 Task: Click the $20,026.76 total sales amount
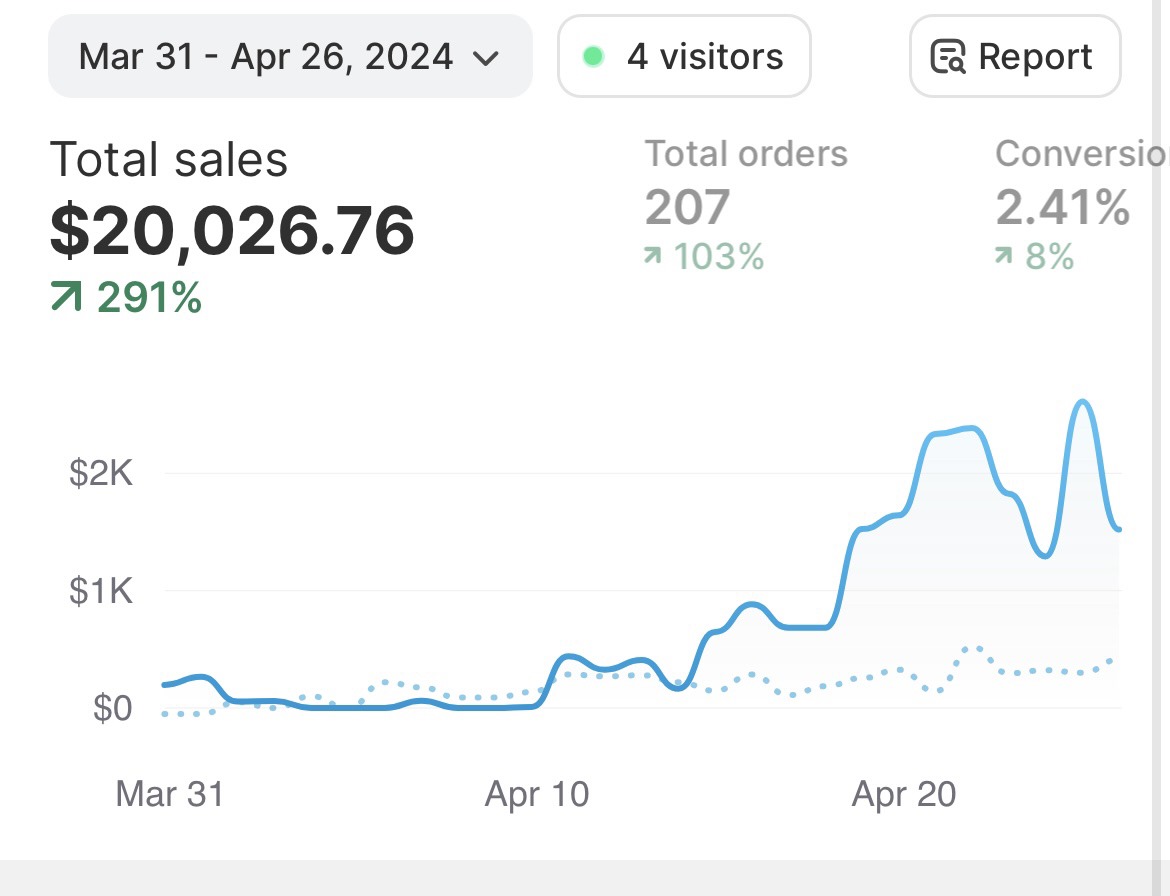point(232,230)
